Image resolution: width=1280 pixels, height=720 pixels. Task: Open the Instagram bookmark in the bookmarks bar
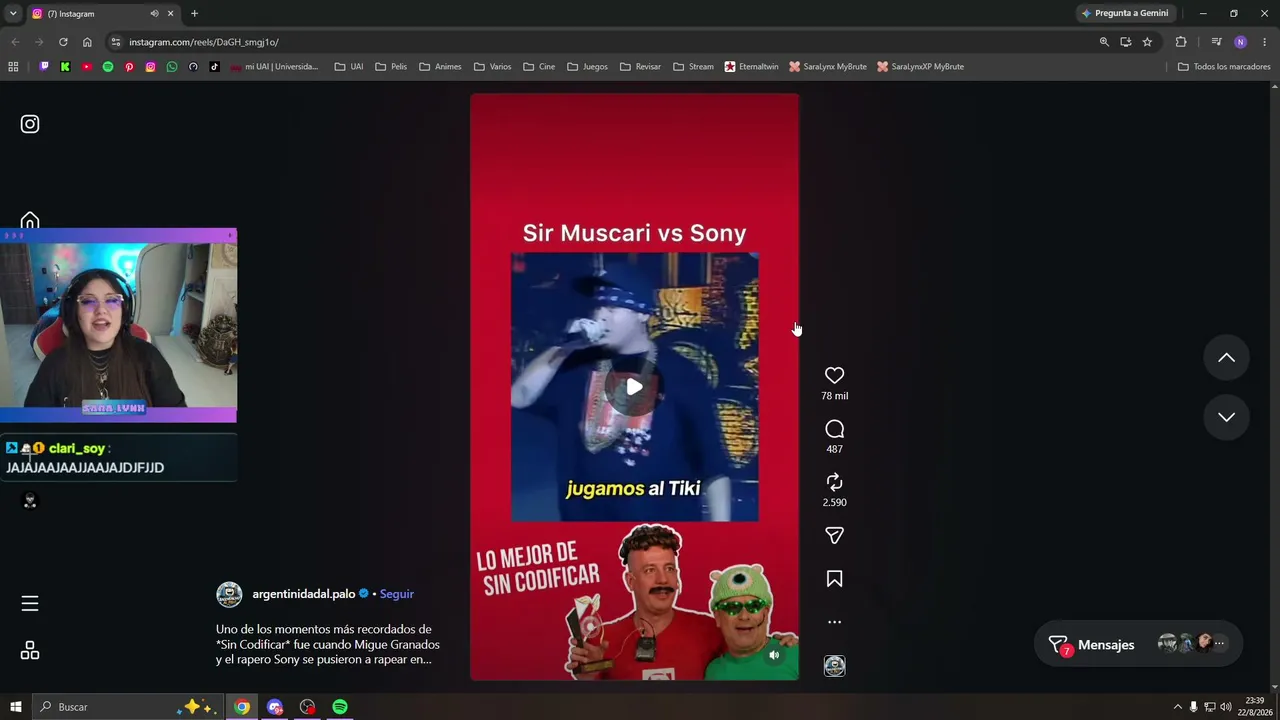[151, 67]
